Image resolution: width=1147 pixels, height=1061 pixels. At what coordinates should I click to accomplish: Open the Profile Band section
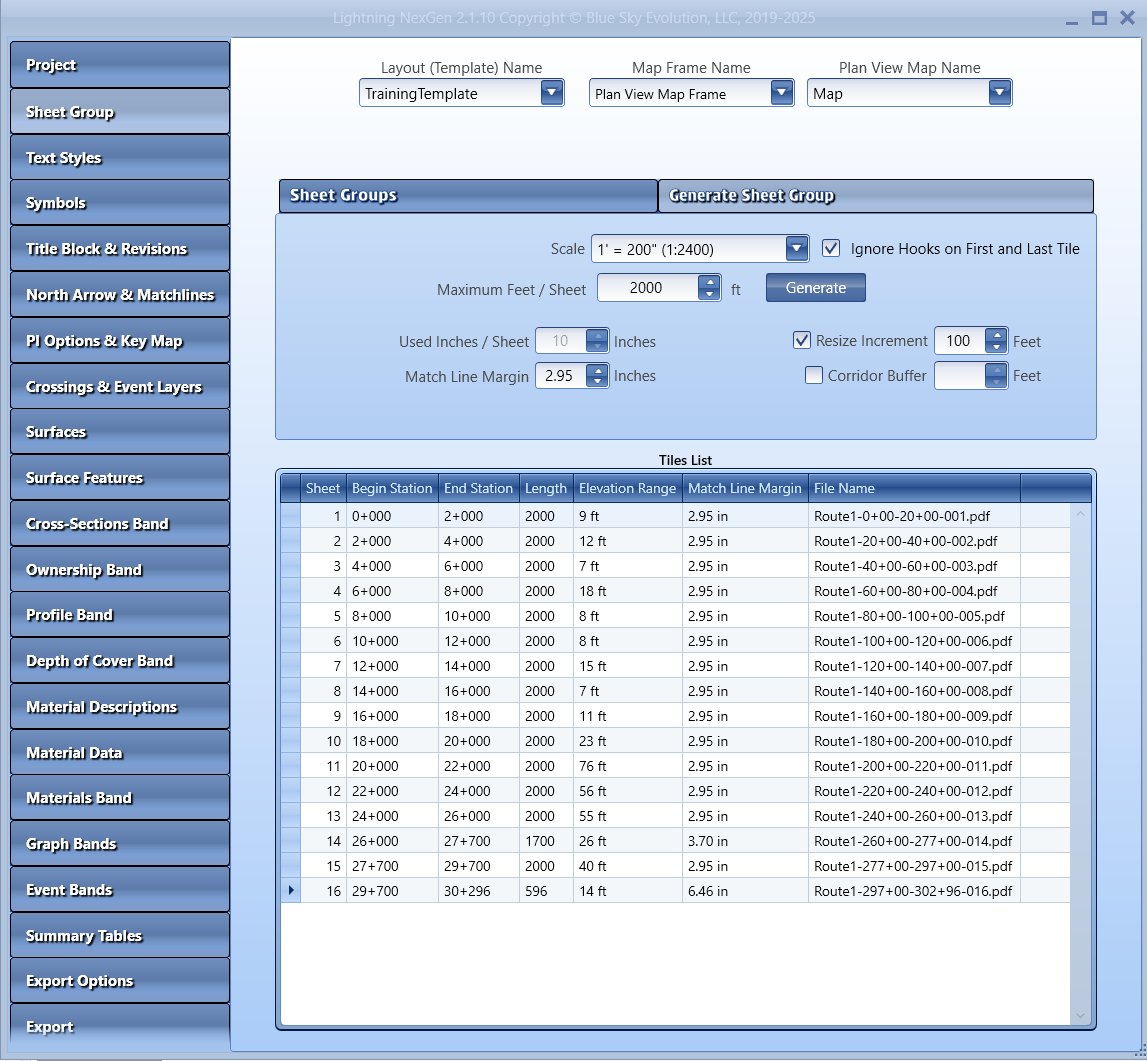point(120,615)
